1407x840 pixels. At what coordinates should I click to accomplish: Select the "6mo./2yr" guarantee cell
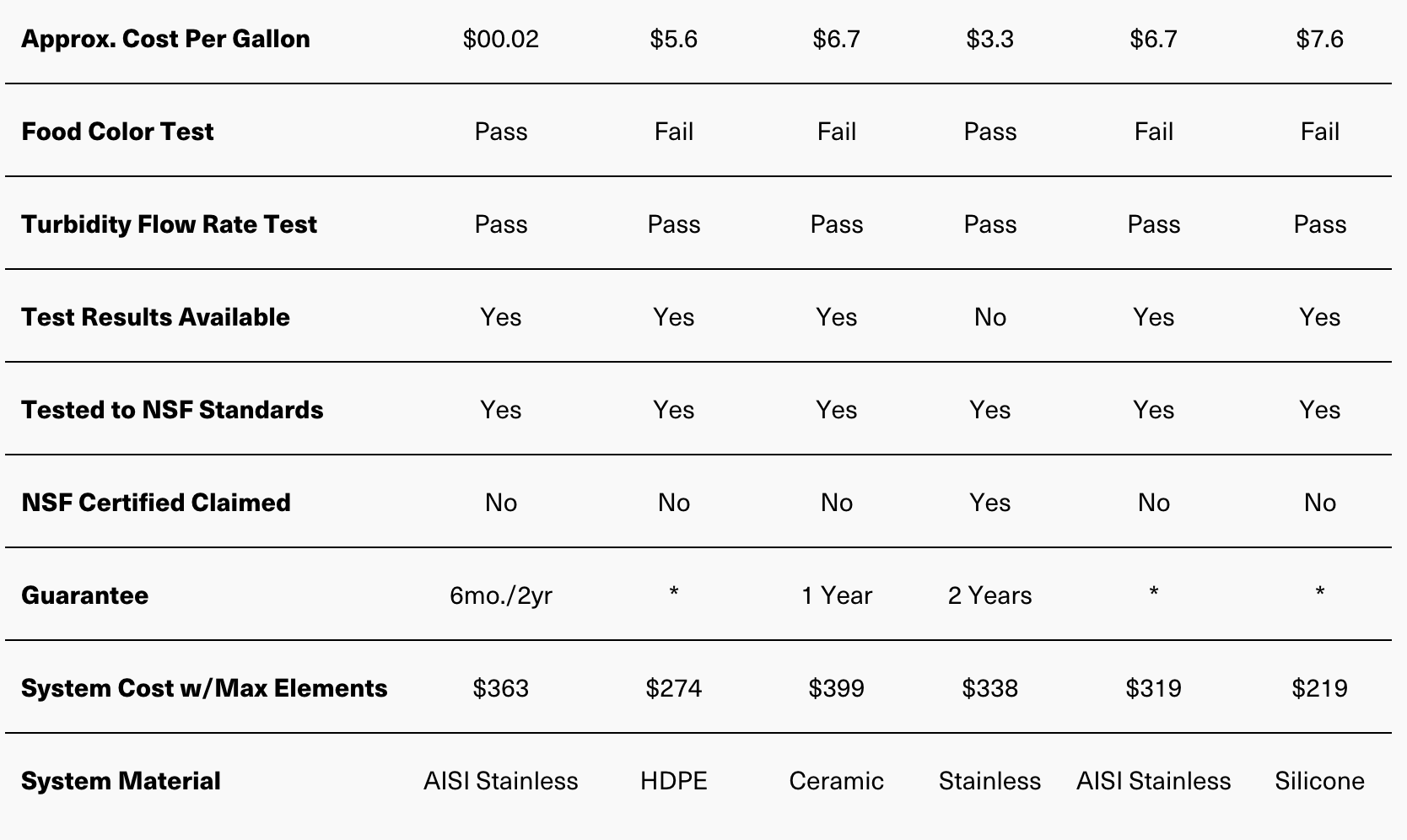[501, 595]
